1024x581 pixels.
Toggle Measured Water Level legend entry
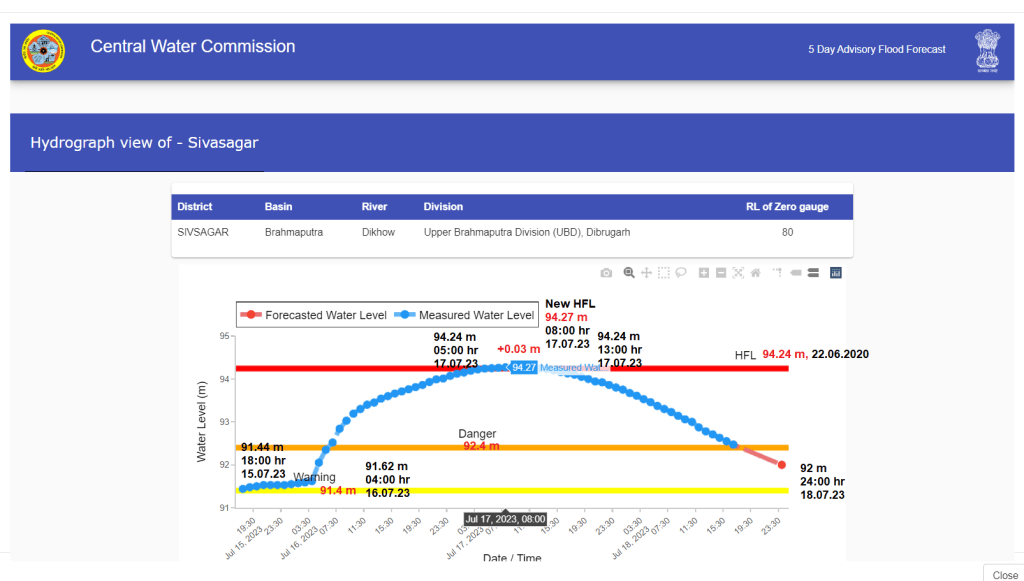click(464, 315)
